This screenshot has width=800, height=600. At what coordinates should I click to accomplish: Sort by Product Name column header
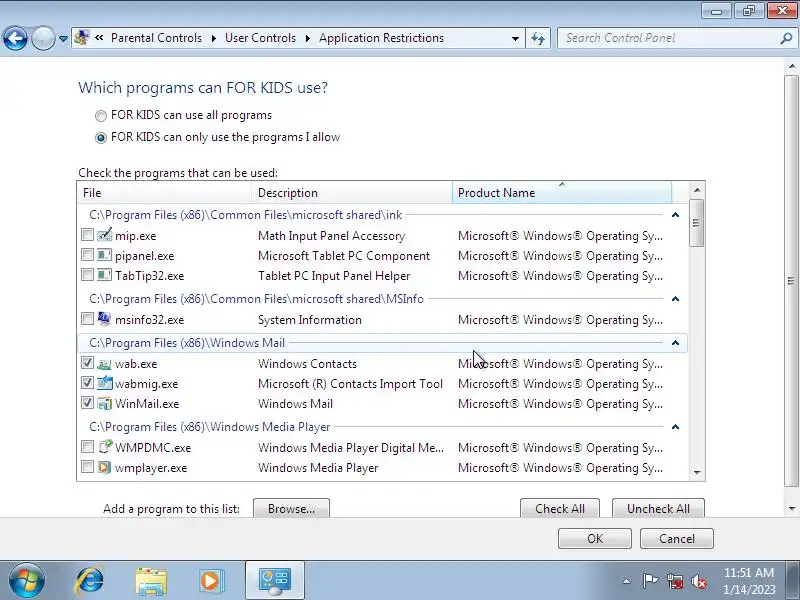562,193
